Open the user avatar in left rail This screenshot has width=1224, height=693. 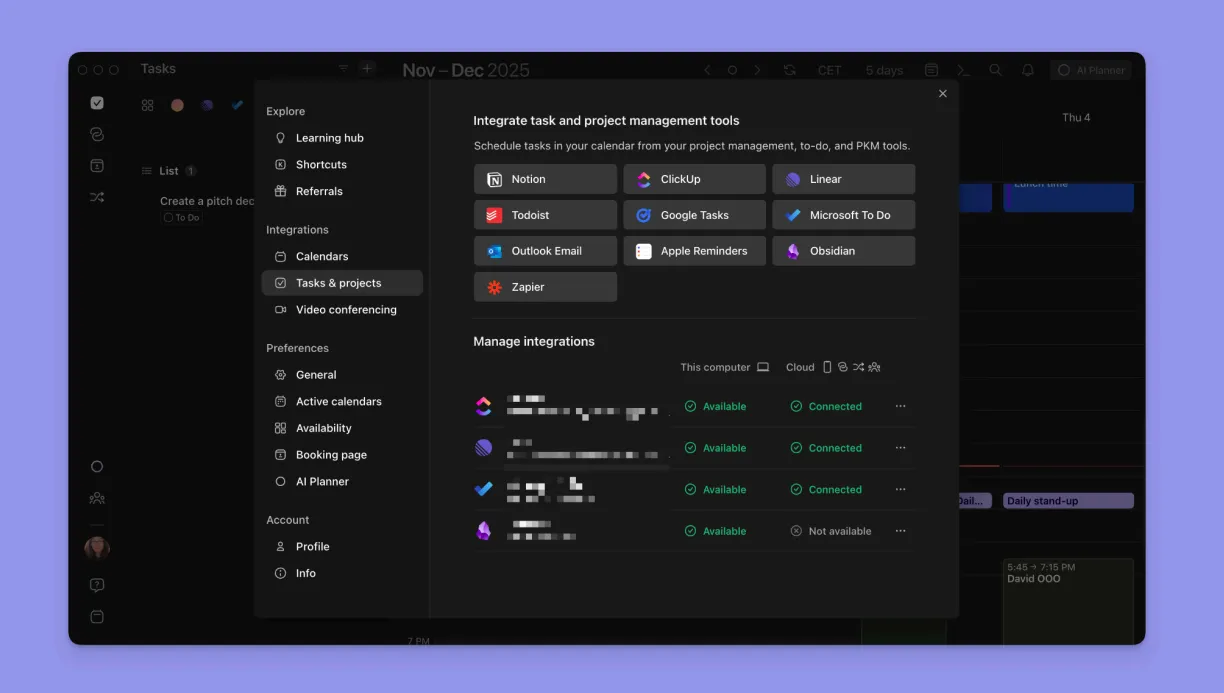97,548
